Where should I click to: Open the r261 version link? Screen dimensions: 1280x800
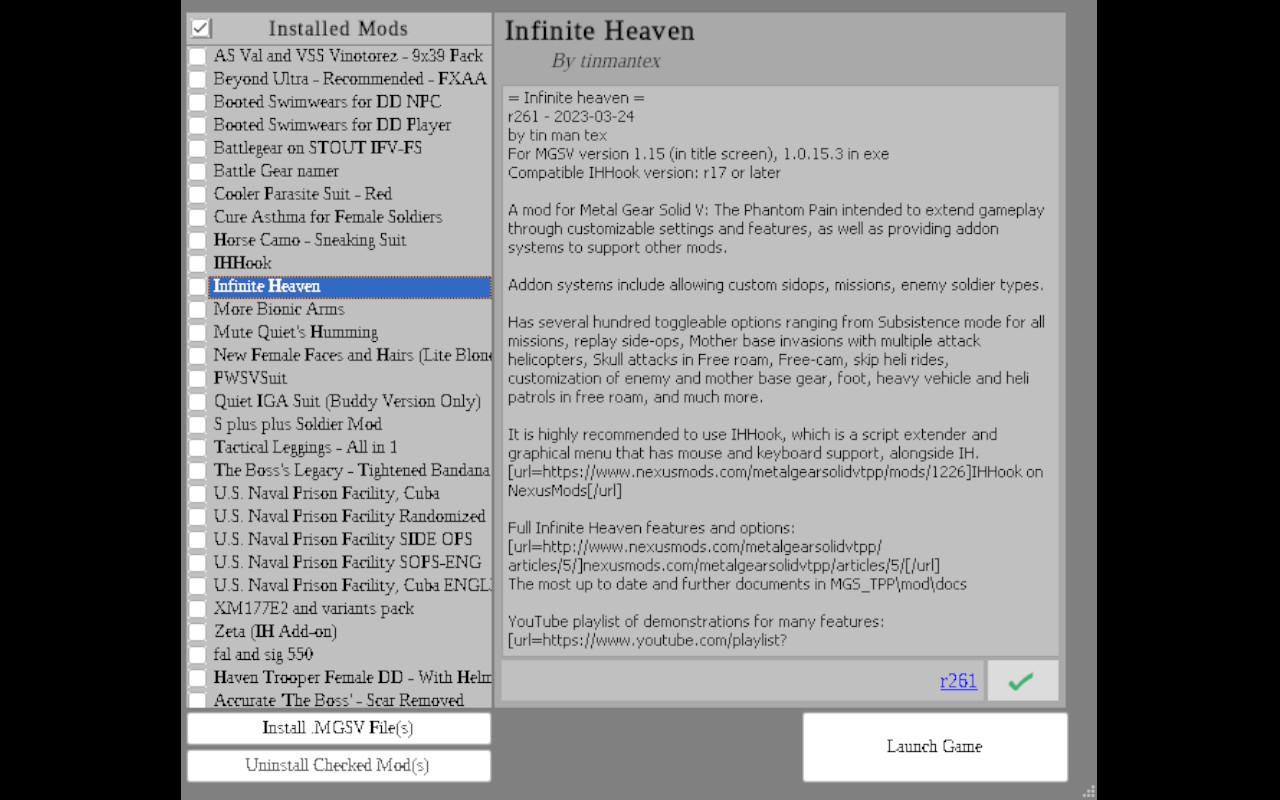coord(958,681)
